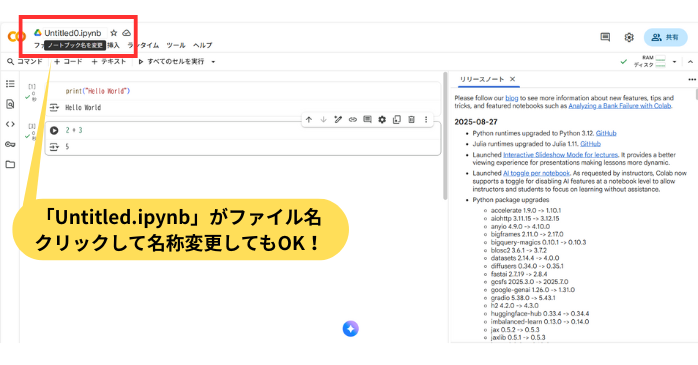Copy cell link with the link icon
The image size is (698, 365).
click(353, 119)
